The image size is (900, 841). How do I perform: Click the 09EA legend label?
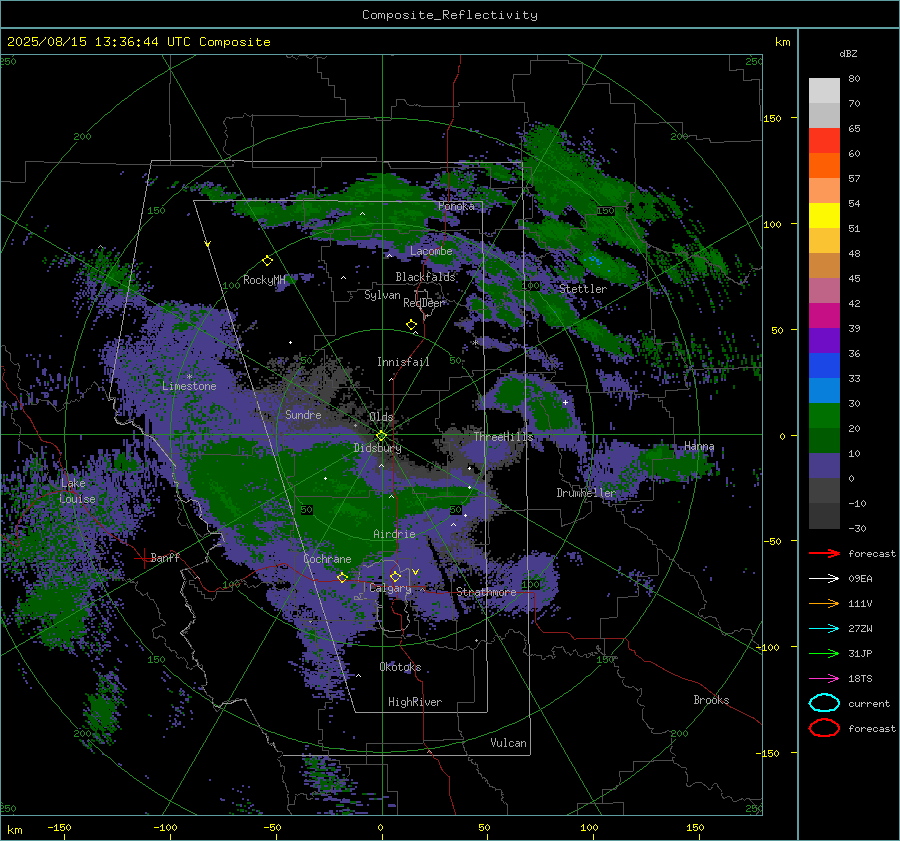[860, 579]
